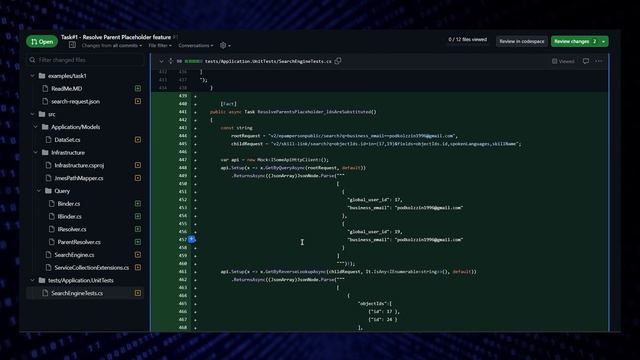
Task: Collapse the Infrastructure folder
Action: click(36, 153)
